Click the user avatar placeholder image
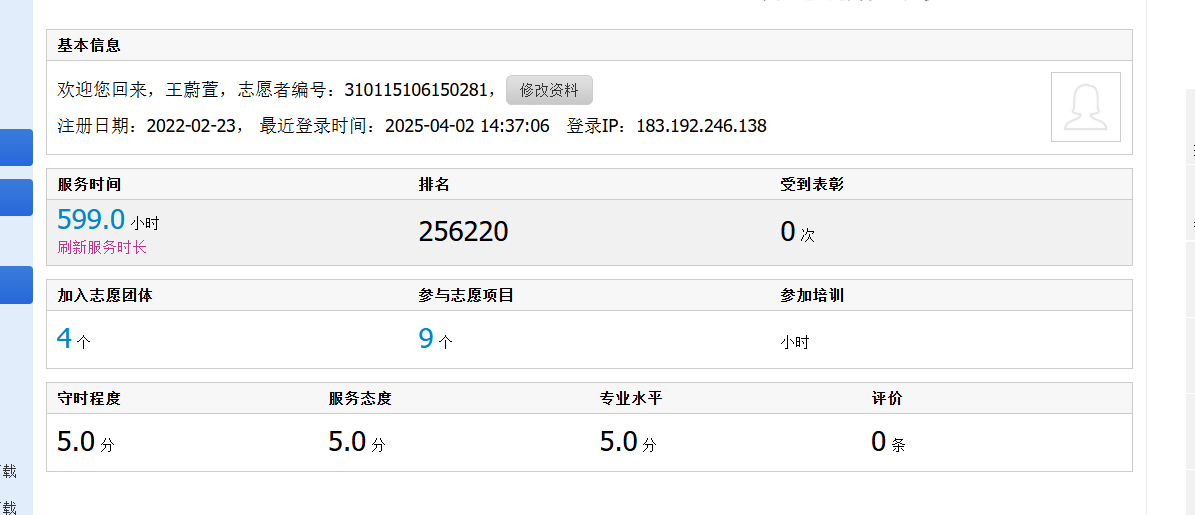The image size is (1195, 515). pos(1085,107)
